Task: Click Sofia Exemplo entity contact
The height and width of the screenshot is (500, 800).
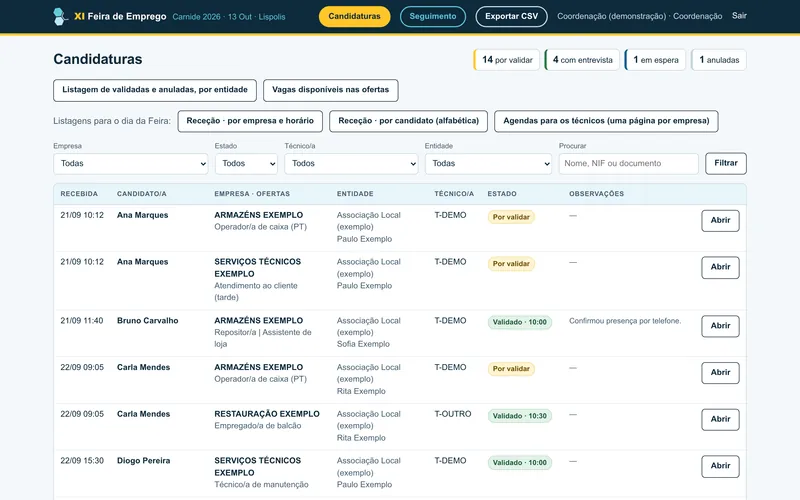Action: (x=363, y=344)
